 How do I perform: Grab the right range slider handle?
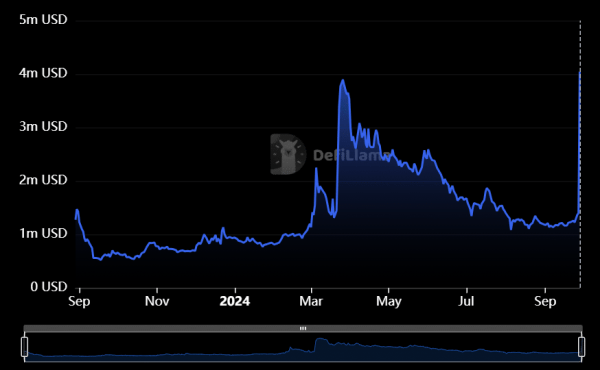[x=581, y=347]
